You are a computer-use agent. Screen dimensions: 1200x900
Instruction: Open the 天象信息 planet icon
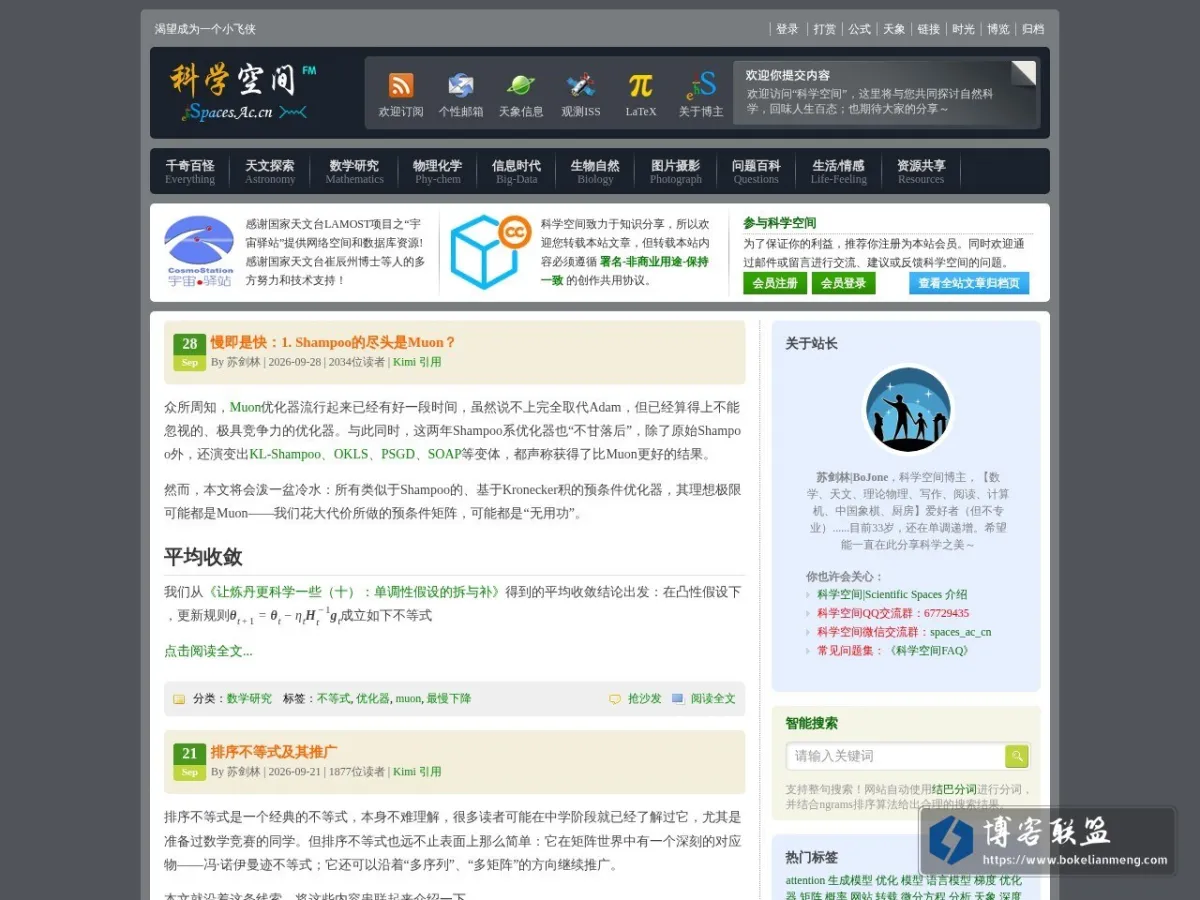click(x=521, y=86)
